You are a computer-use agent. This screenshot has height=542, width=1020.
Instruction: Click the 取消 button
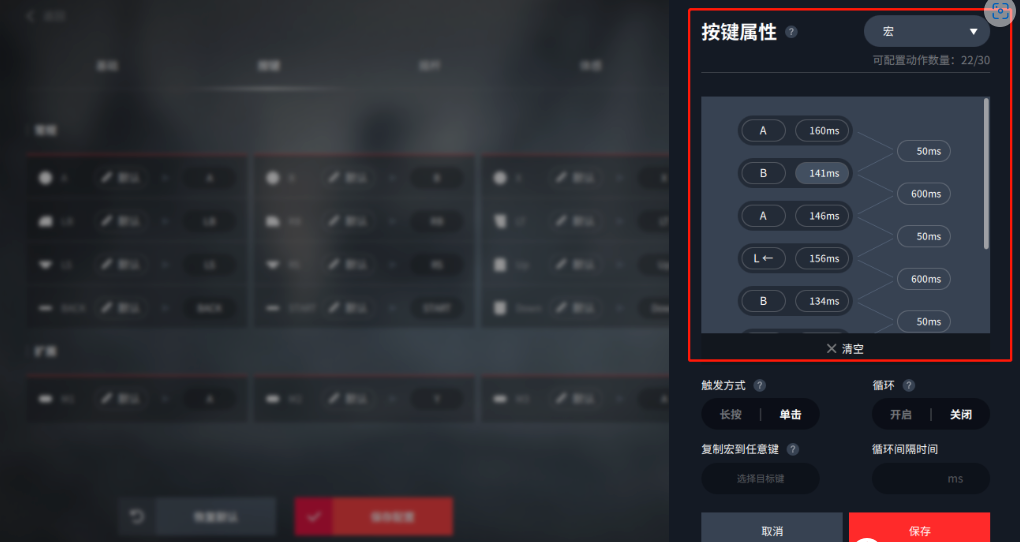(x=772, y=528)
